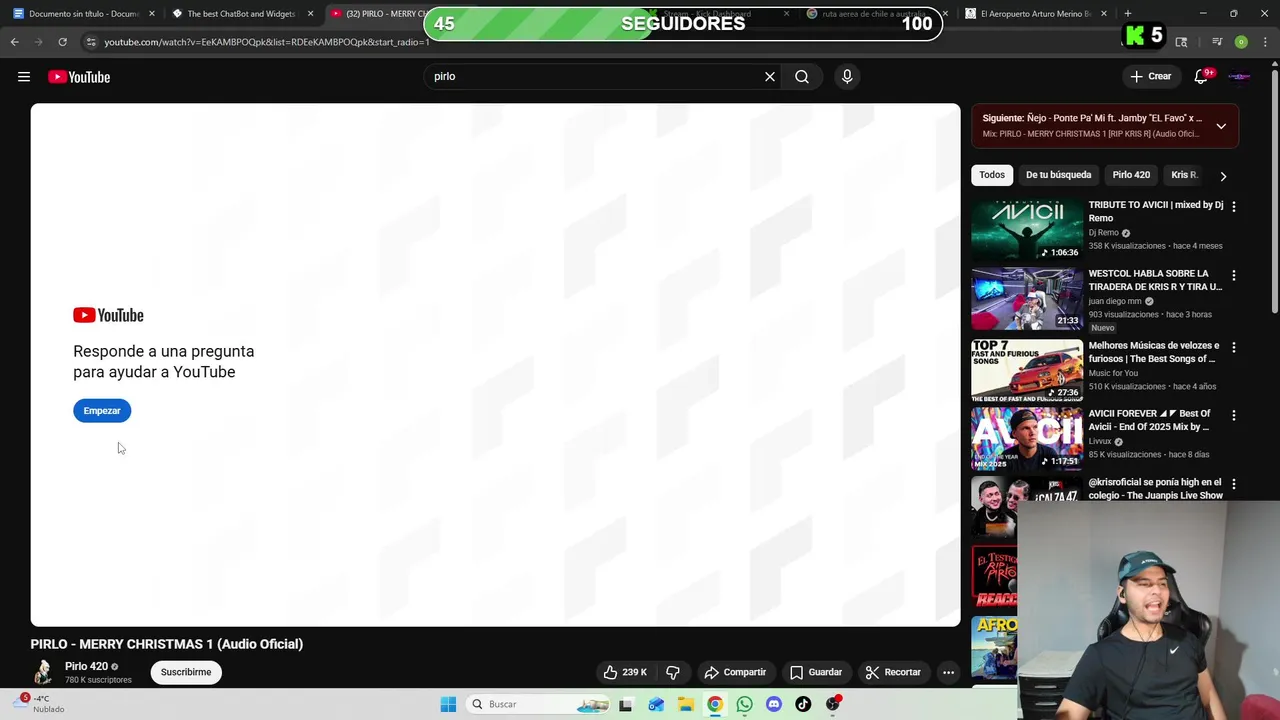The image size is (1280, 720).
Task: Click the Recortar clip button
Action: point(893,672)
